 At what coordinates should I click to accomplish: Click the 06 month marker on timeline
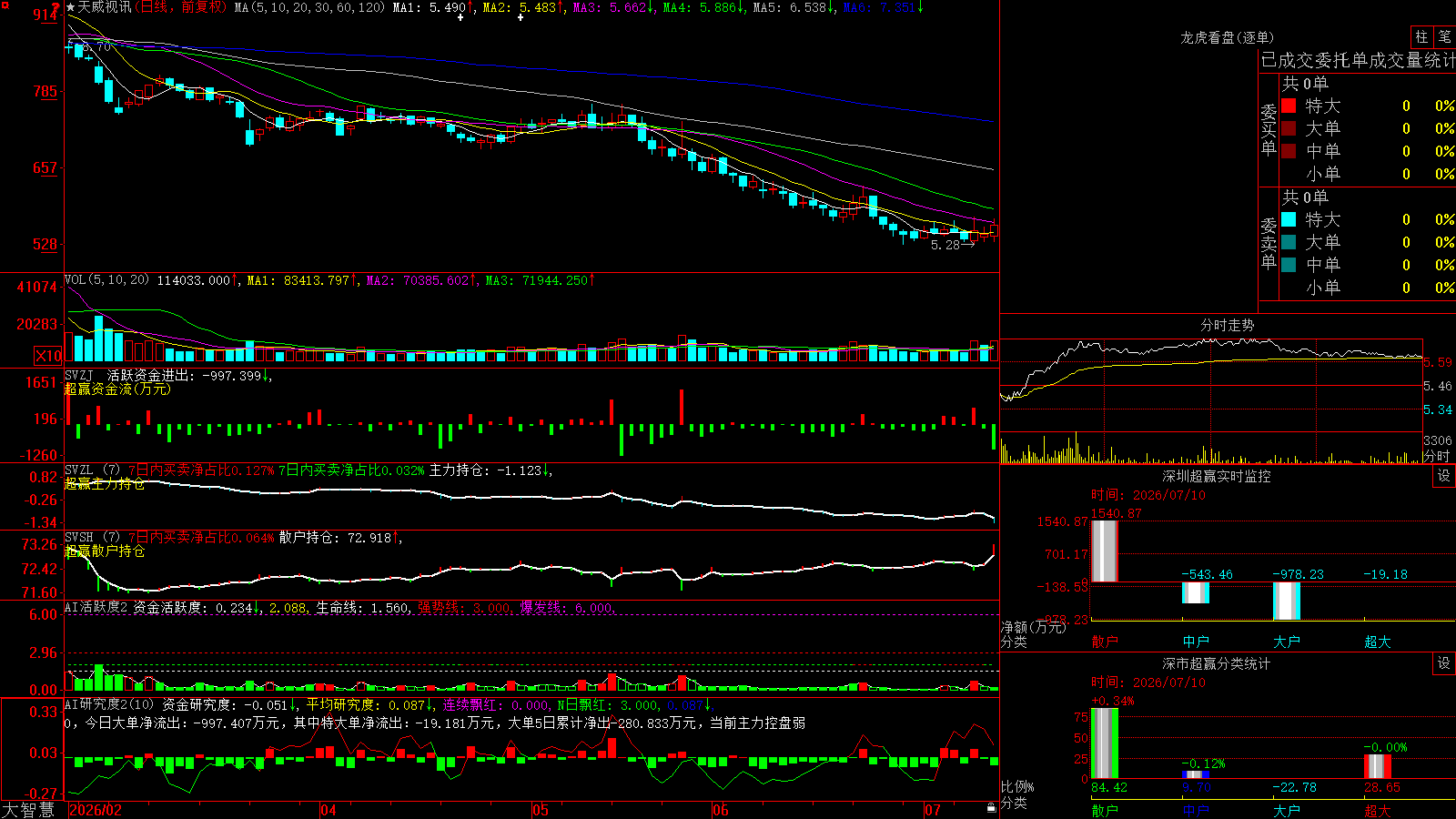pos(721,810)
